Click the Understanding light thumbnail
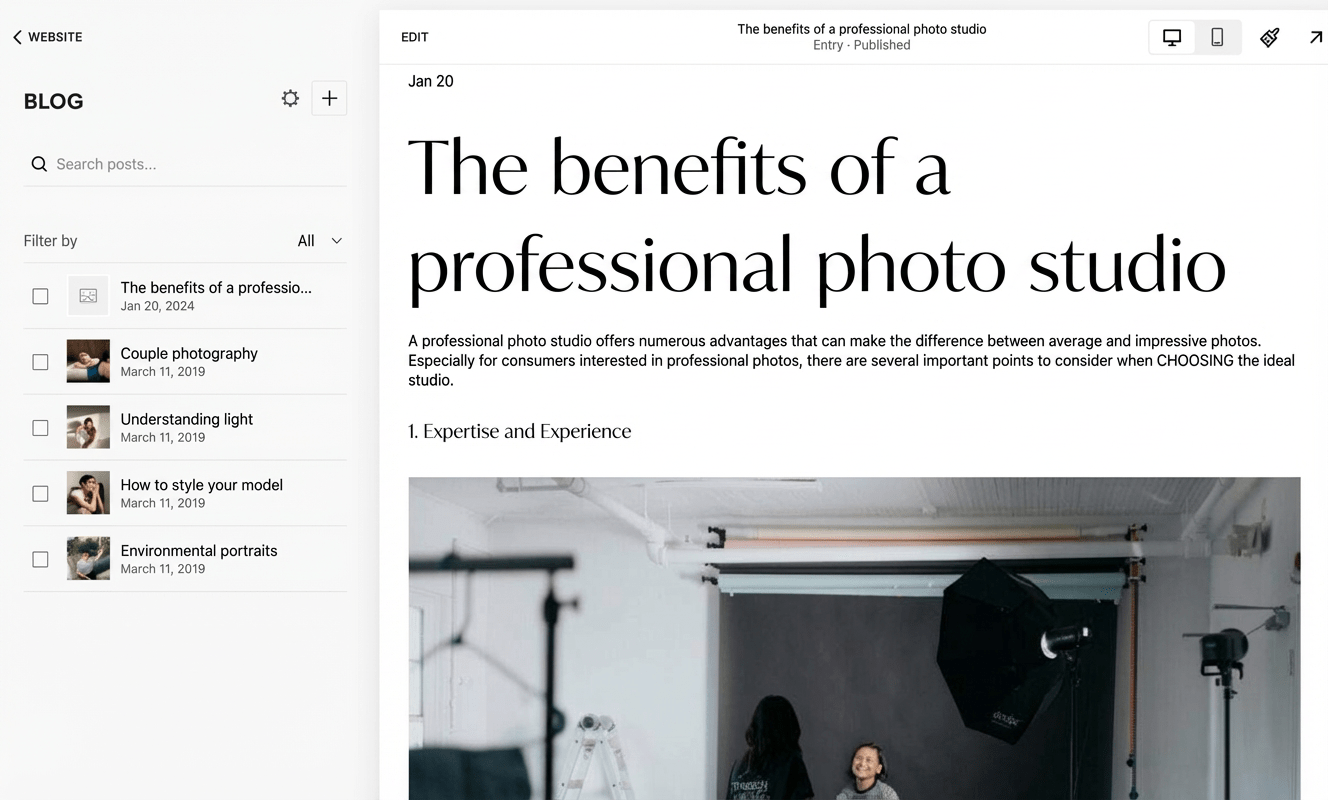1328x800 pixels. [x=88, y=427]
